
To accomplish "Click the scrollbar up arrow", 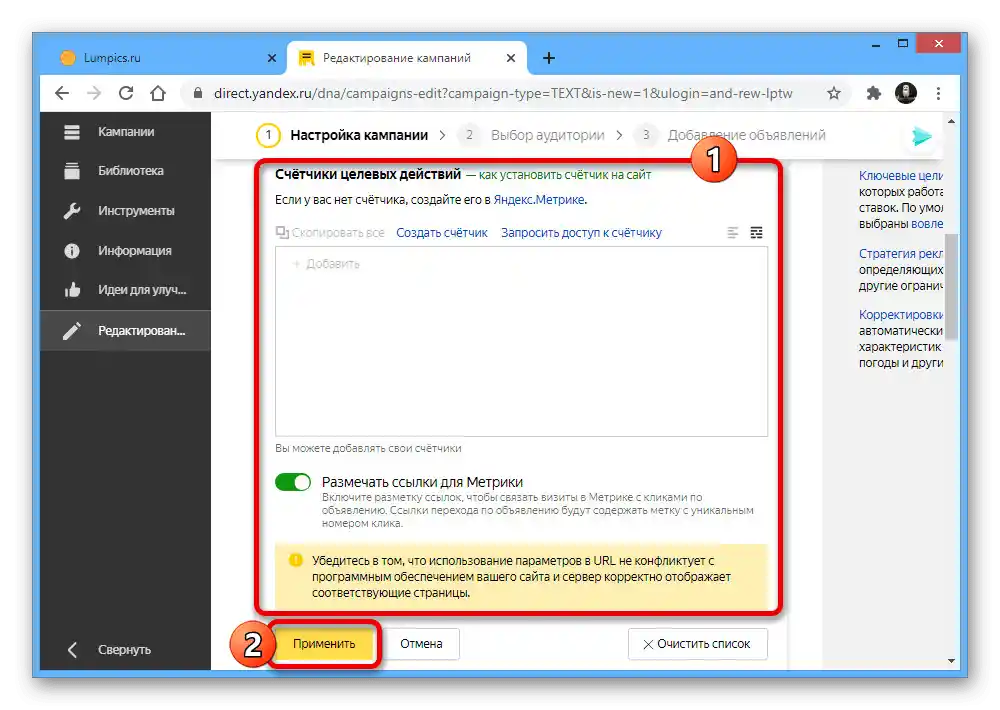I will click(x=952, y=121).
